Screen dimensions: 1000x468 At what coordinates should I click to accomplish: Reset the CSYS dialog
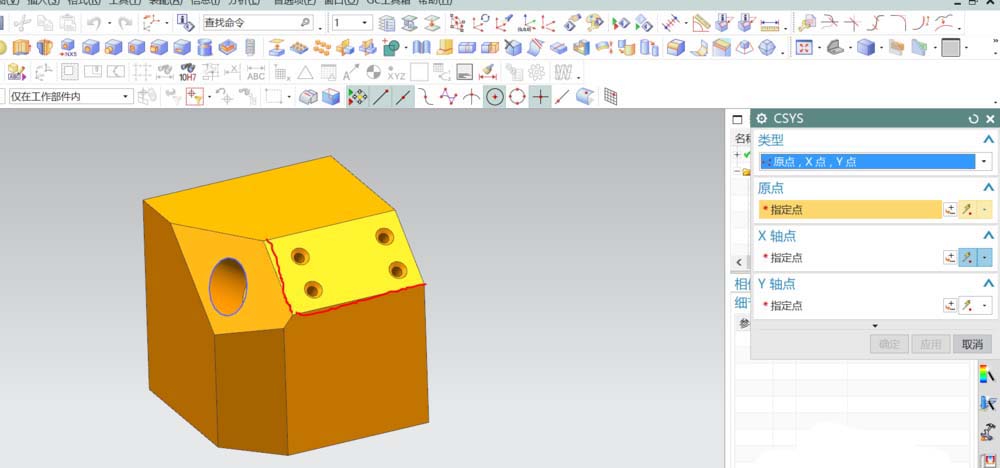[973, 119]
